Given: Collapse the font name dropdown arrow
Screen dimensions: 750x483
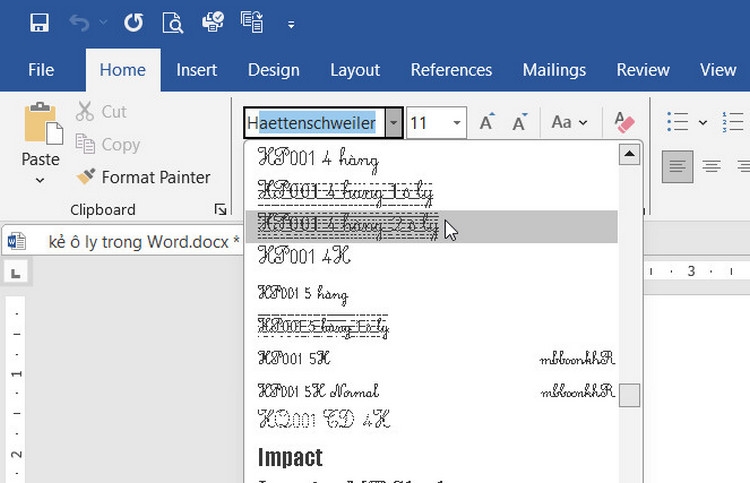Looking at the screenshot, I should click(x=393, y=123).
